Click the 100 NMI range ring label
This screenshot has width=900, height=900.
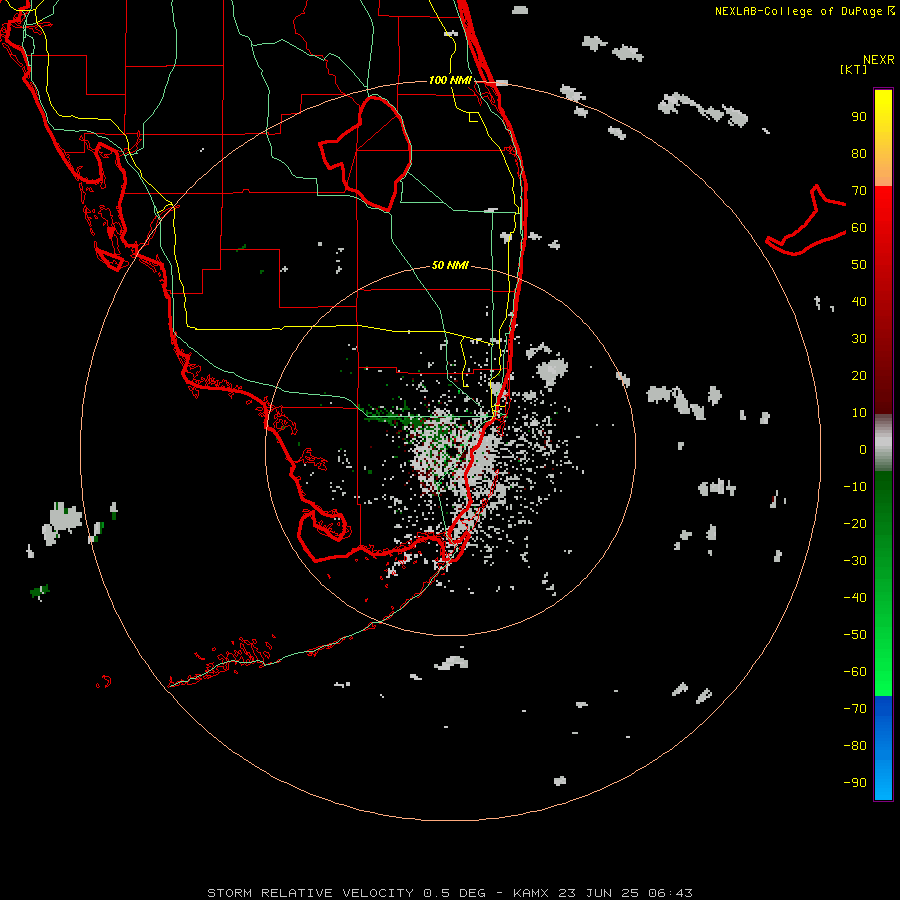pos(450,80)
